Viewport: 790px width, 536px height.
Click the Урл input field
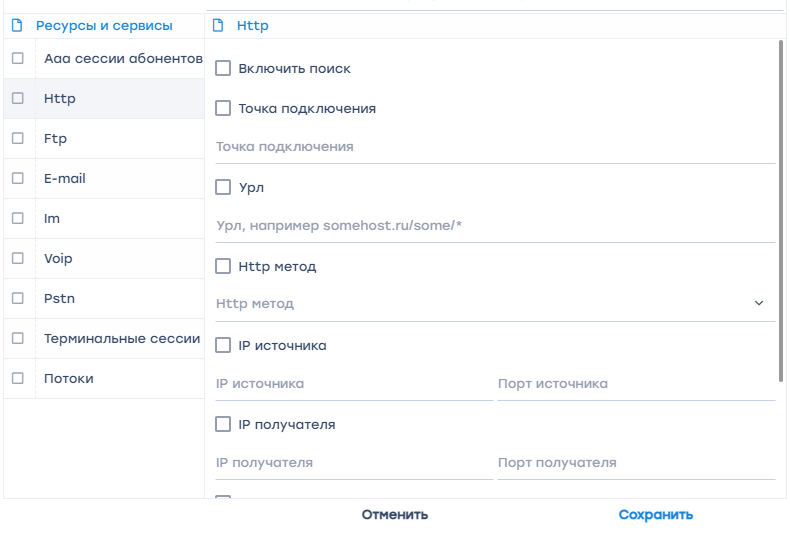495,226
